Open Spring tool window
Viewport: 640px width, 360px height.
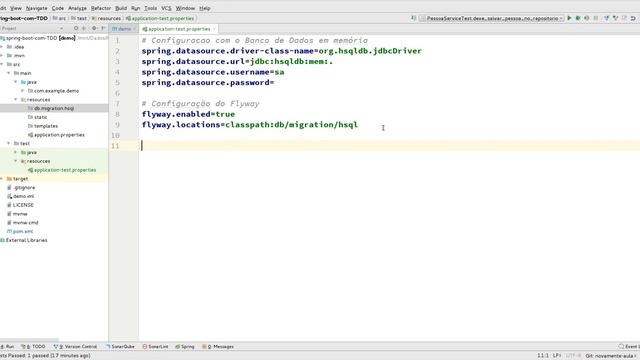coord(185,347)
